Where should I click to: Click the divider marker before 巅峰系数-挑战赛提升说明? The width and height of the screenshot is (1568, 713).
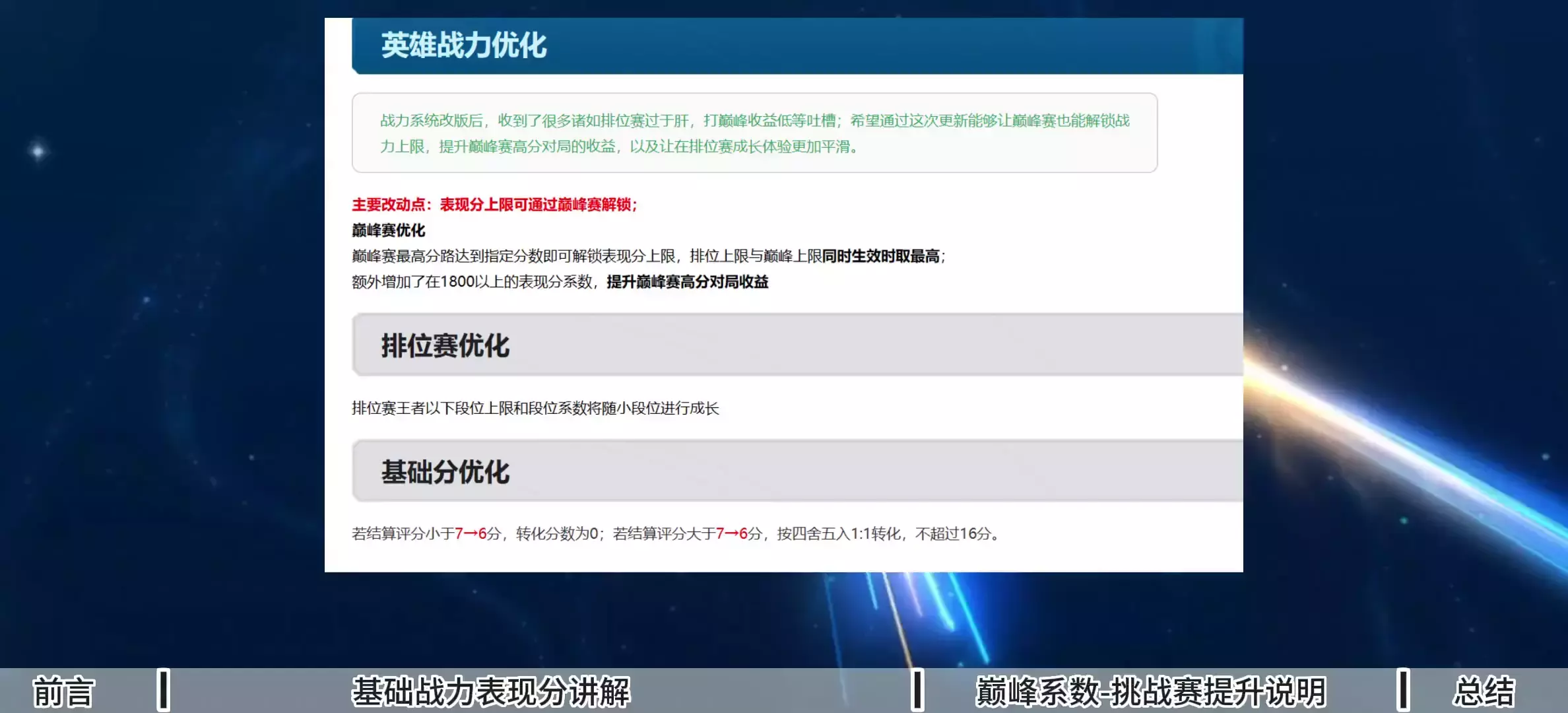[x=917, y=691]
